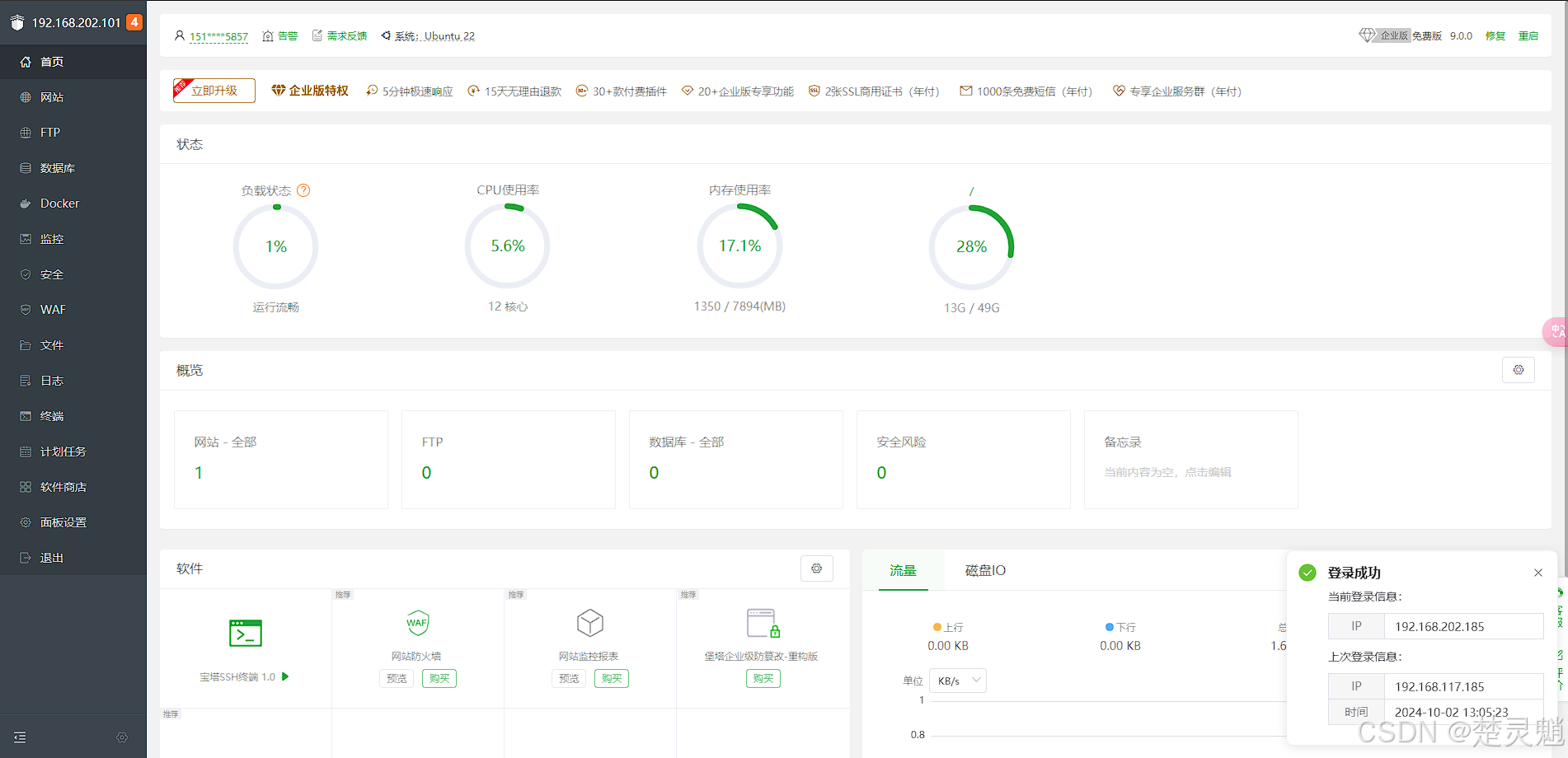Open 监控 monitoring in the sidebar
The width and height of the screenshot is (1568, 758).
(73, 239)
